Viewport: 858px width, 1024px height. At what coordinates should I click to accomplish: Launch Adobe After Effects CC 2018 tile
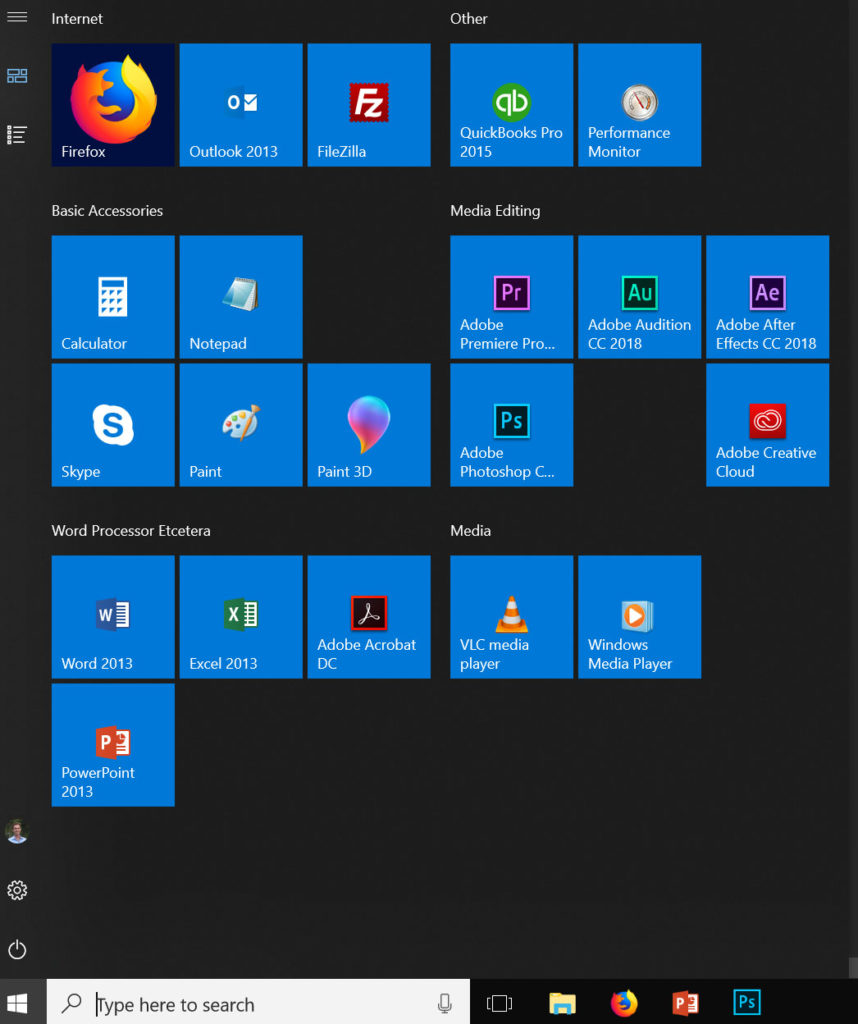[767, 297]
